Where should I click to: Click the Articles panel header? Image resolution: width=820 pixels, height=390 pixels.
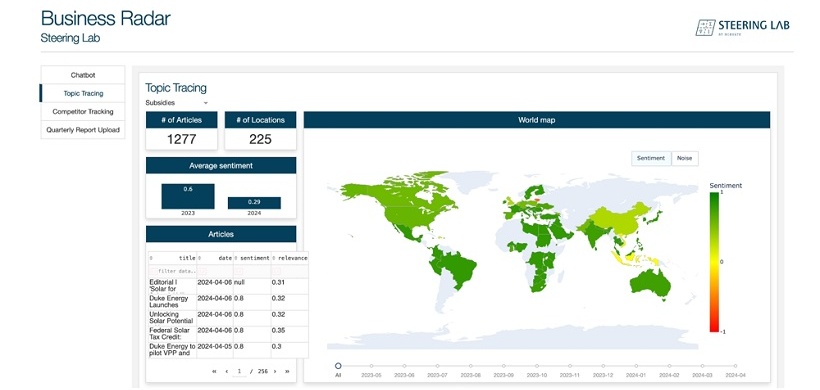(x=221, y=234)
